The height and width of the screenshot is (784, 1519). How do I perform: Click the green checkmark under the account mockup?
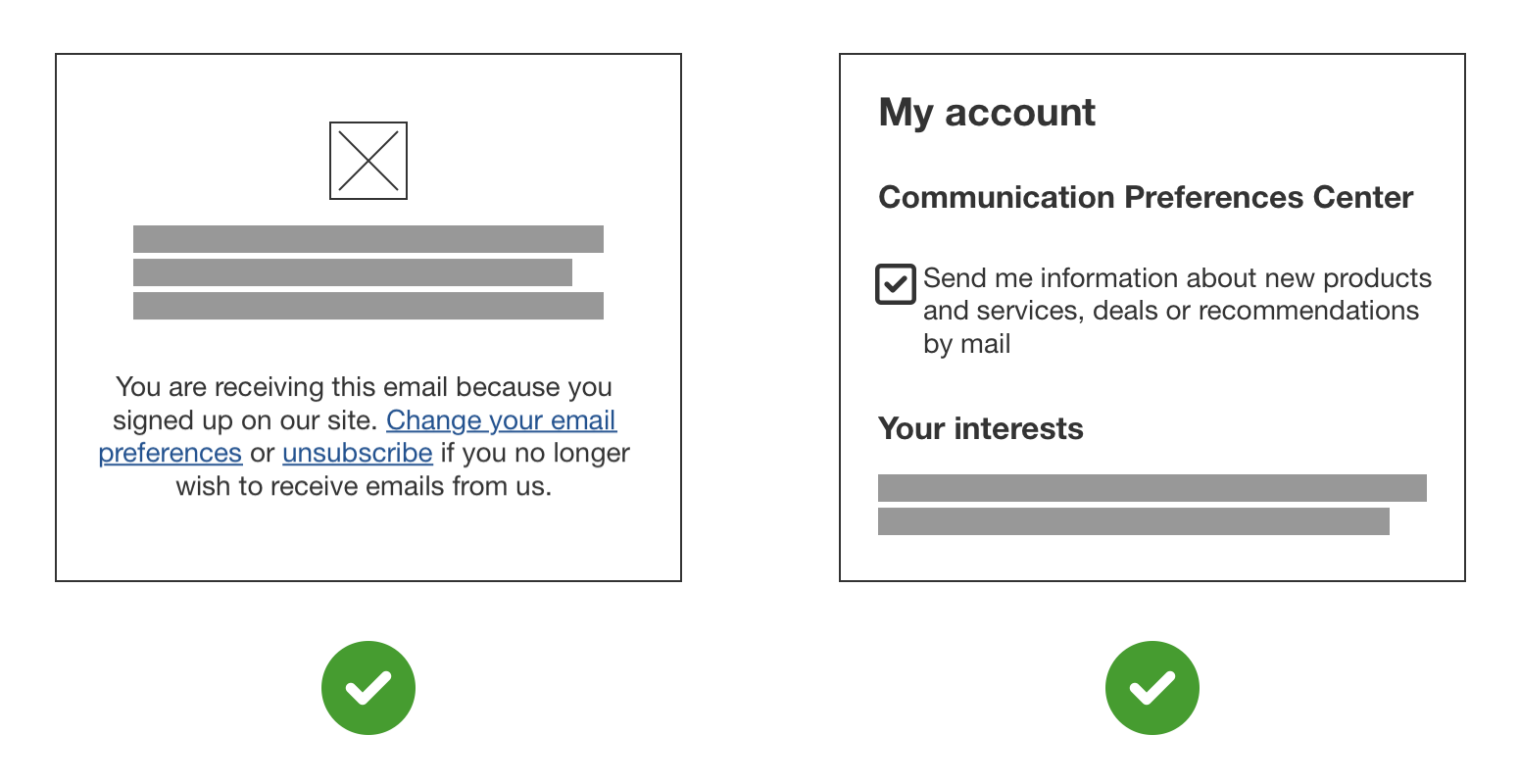[1151, 687]
